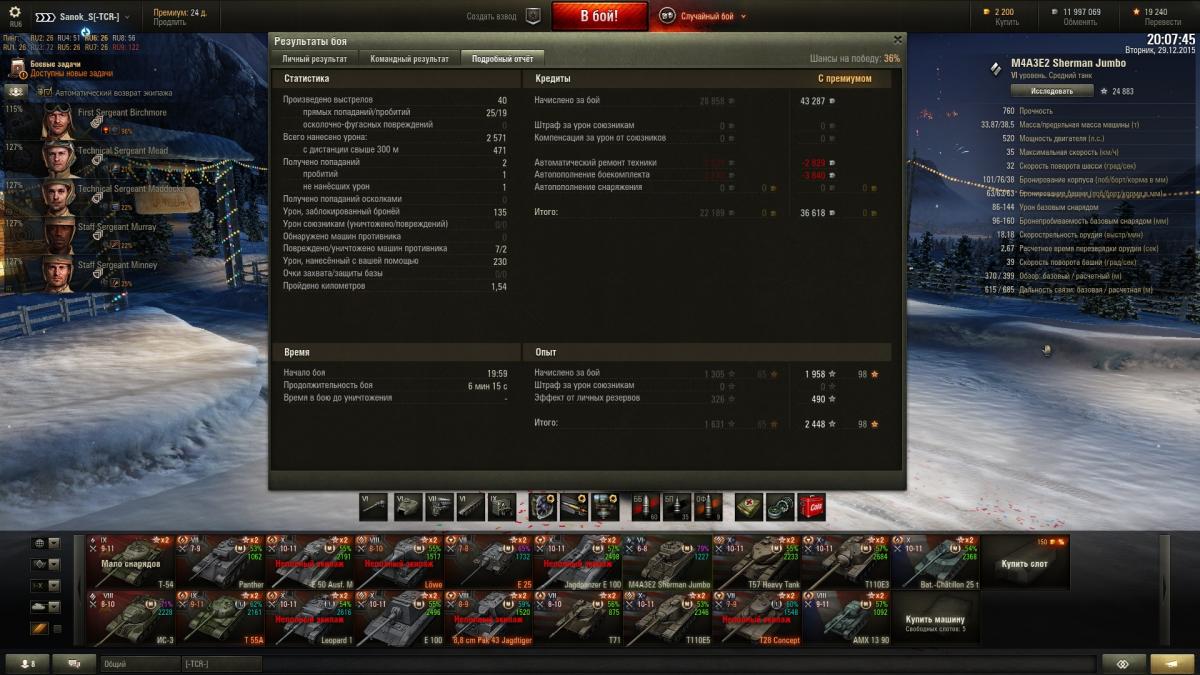Open the Cola case consumable slot
The height and width of the screenshot is (675, 1200).
[812, 507]
